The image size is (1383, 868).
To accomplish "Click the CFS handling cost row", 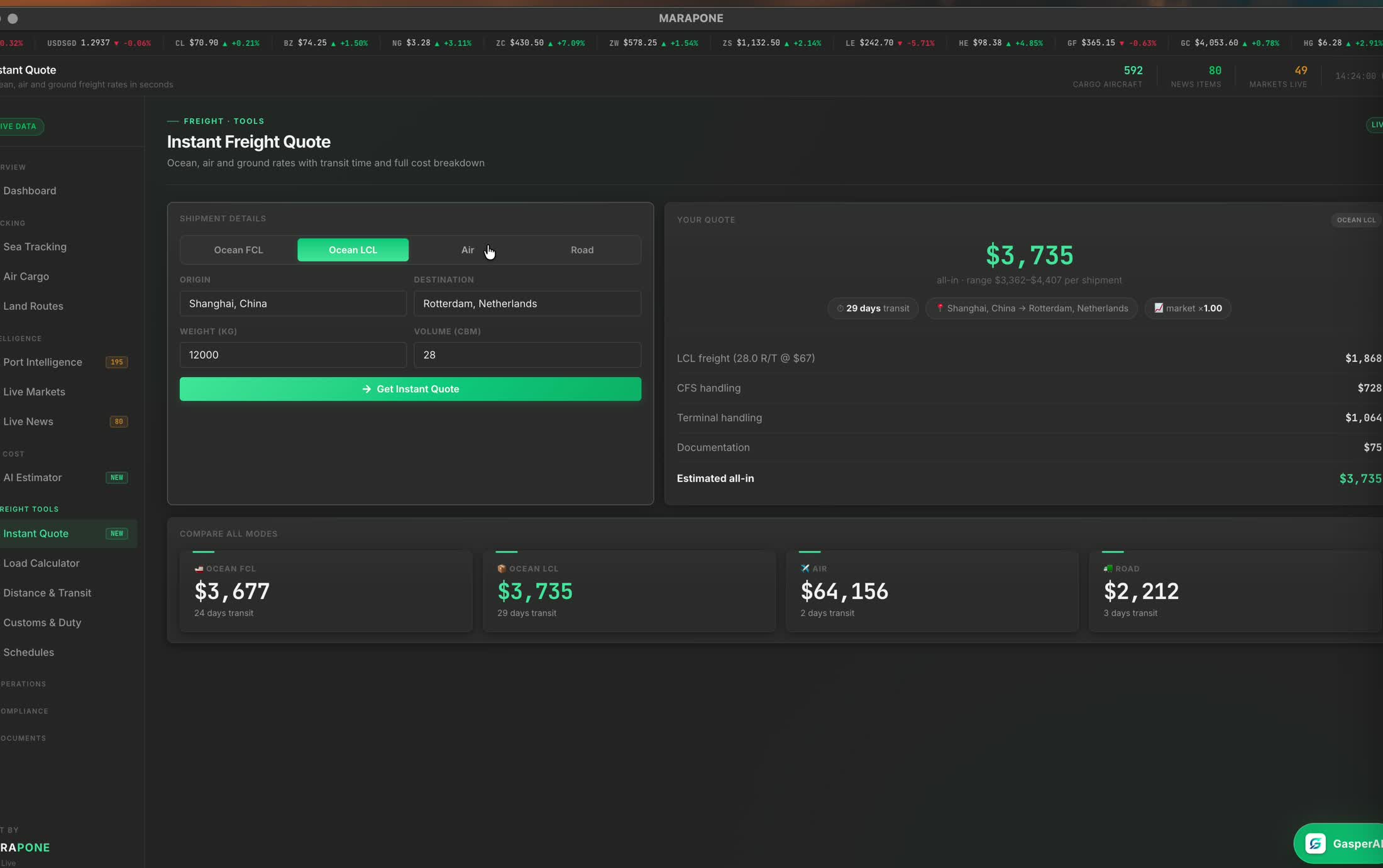I will (x=1029, y=388).
